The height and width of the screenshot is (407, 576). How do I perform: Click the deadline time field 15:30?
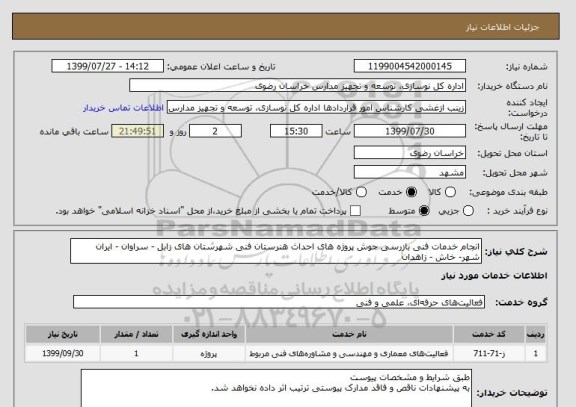[x=296, y=131]
